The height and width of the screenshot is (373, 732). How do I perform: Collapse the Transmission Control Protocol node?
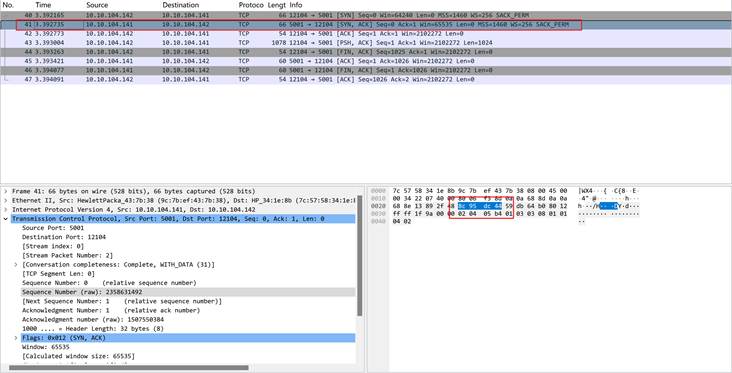(6, 219)
